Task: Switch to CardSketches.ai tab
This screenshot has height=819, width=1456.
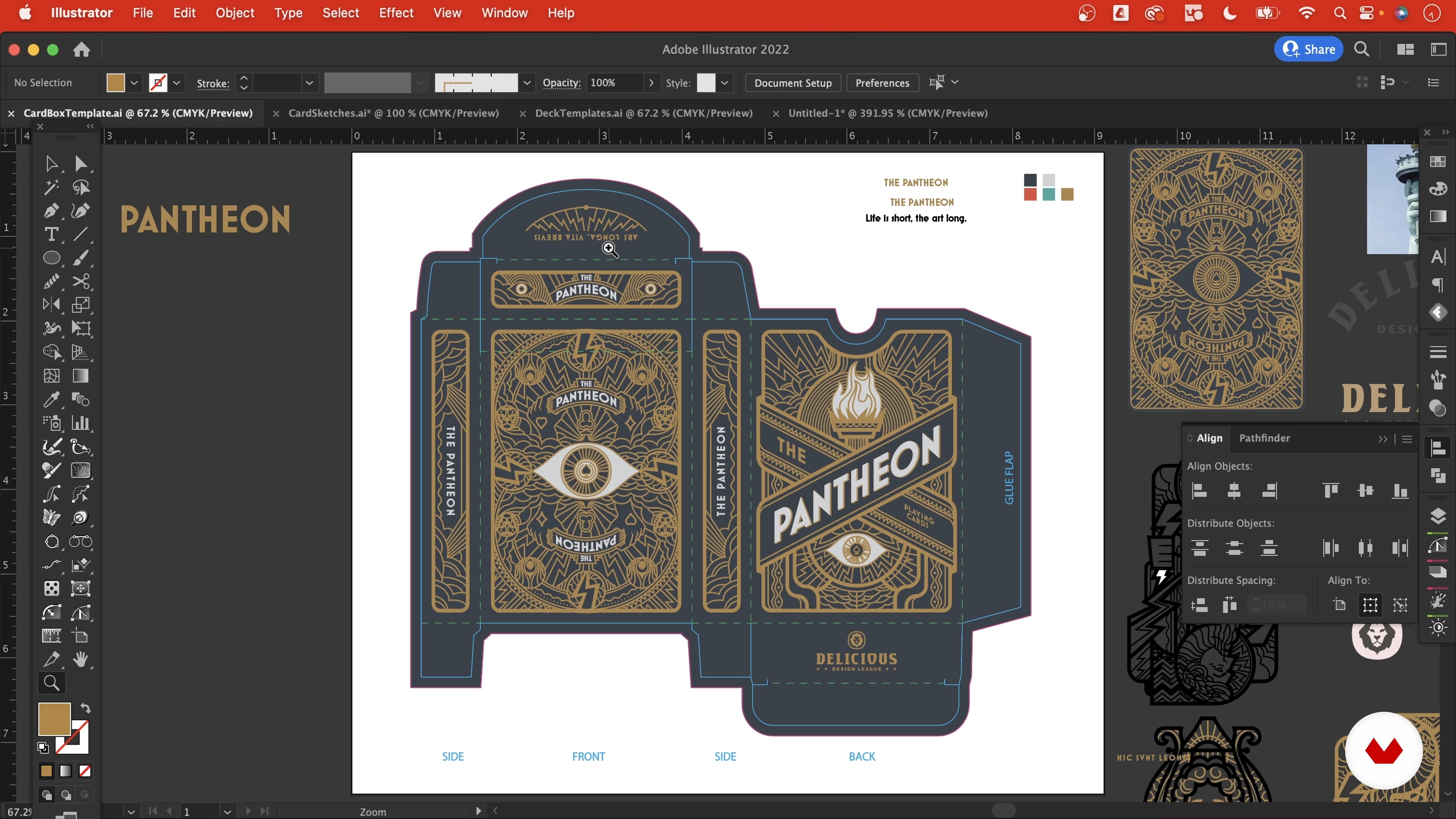Action: [x=394, y=113]
